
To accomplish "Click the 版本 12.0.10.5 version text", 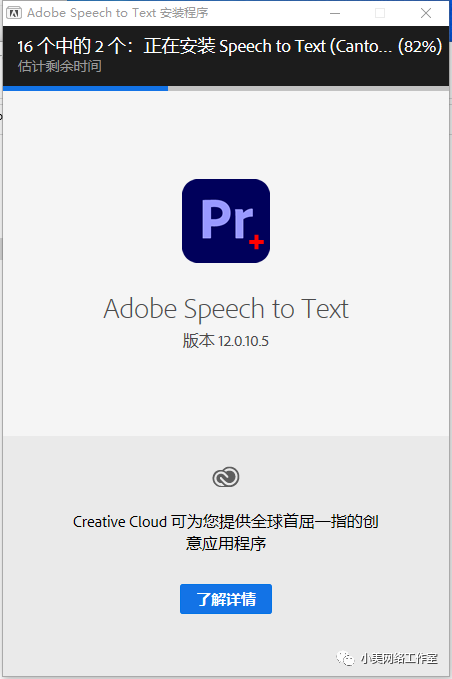I will click(226, 341).
